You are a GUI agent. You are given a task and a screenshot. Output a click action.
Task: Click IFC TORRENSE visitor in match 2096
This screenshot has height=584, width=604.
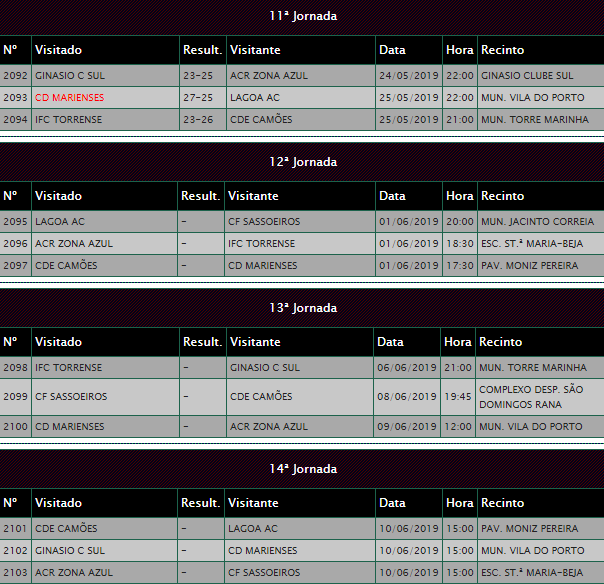[262, 243]
